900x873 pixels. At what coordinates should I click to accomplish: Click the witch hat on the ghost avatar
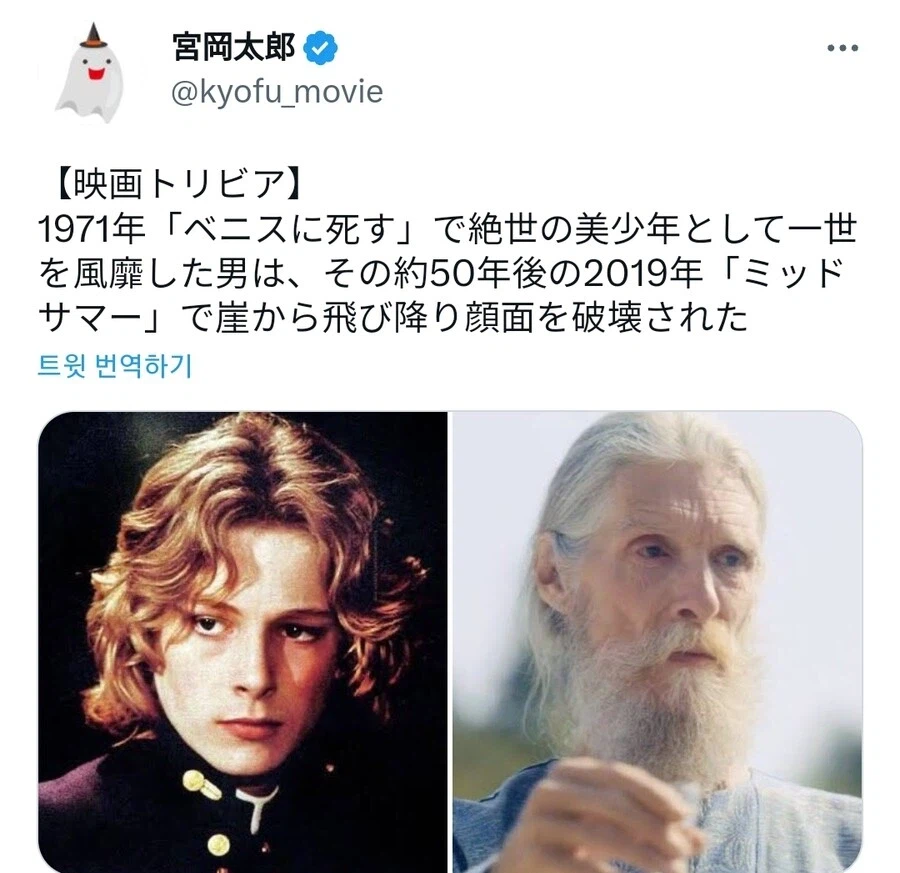click(93, 36)
